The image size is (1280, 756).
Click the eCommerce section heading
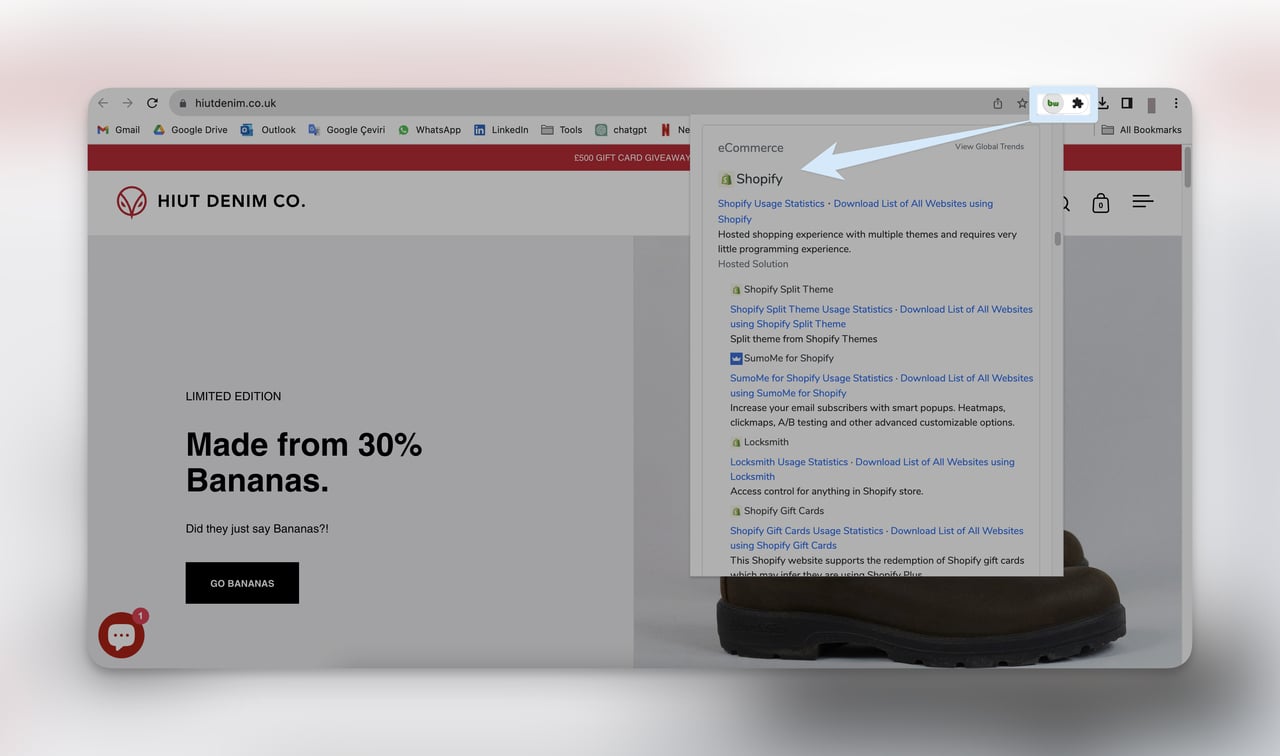(x=750, y=148)
